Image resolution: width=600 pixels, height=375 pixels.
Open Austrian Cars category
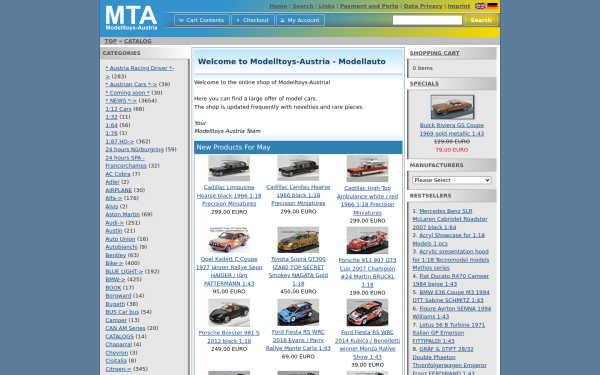point(131,84)
